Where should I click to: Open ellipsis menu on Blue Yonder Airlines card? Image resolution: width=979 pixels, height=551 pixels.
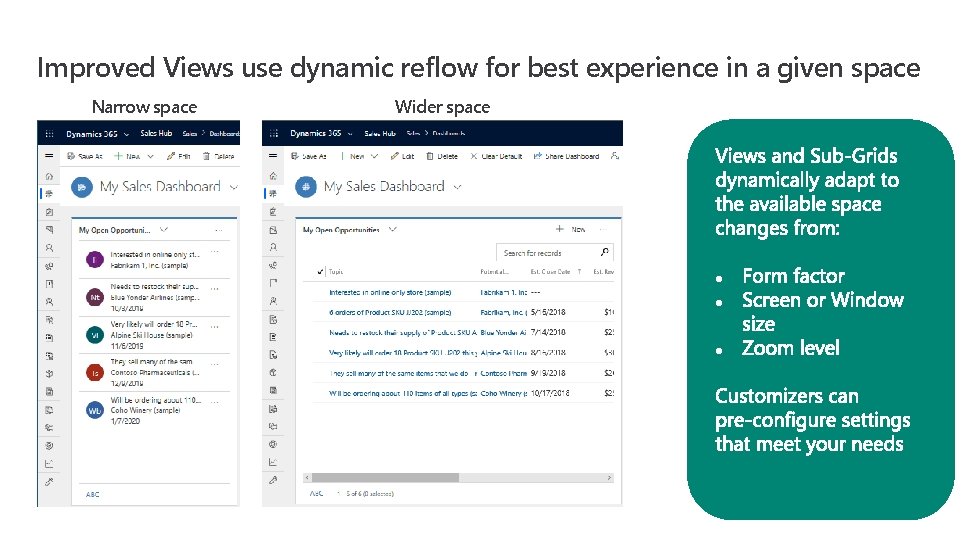(x=215, y=289)
